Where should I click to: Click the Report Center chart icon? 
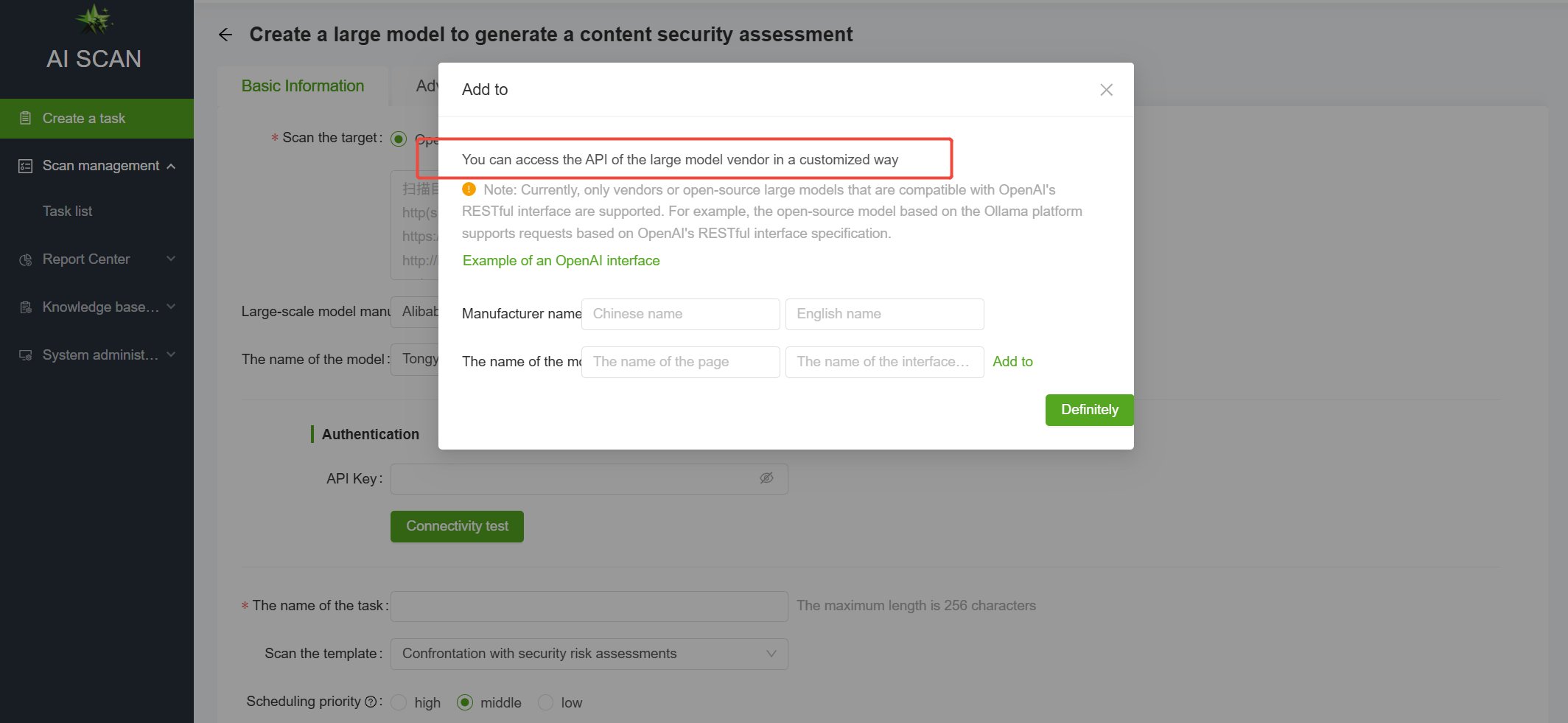click(x=26, y=259)
